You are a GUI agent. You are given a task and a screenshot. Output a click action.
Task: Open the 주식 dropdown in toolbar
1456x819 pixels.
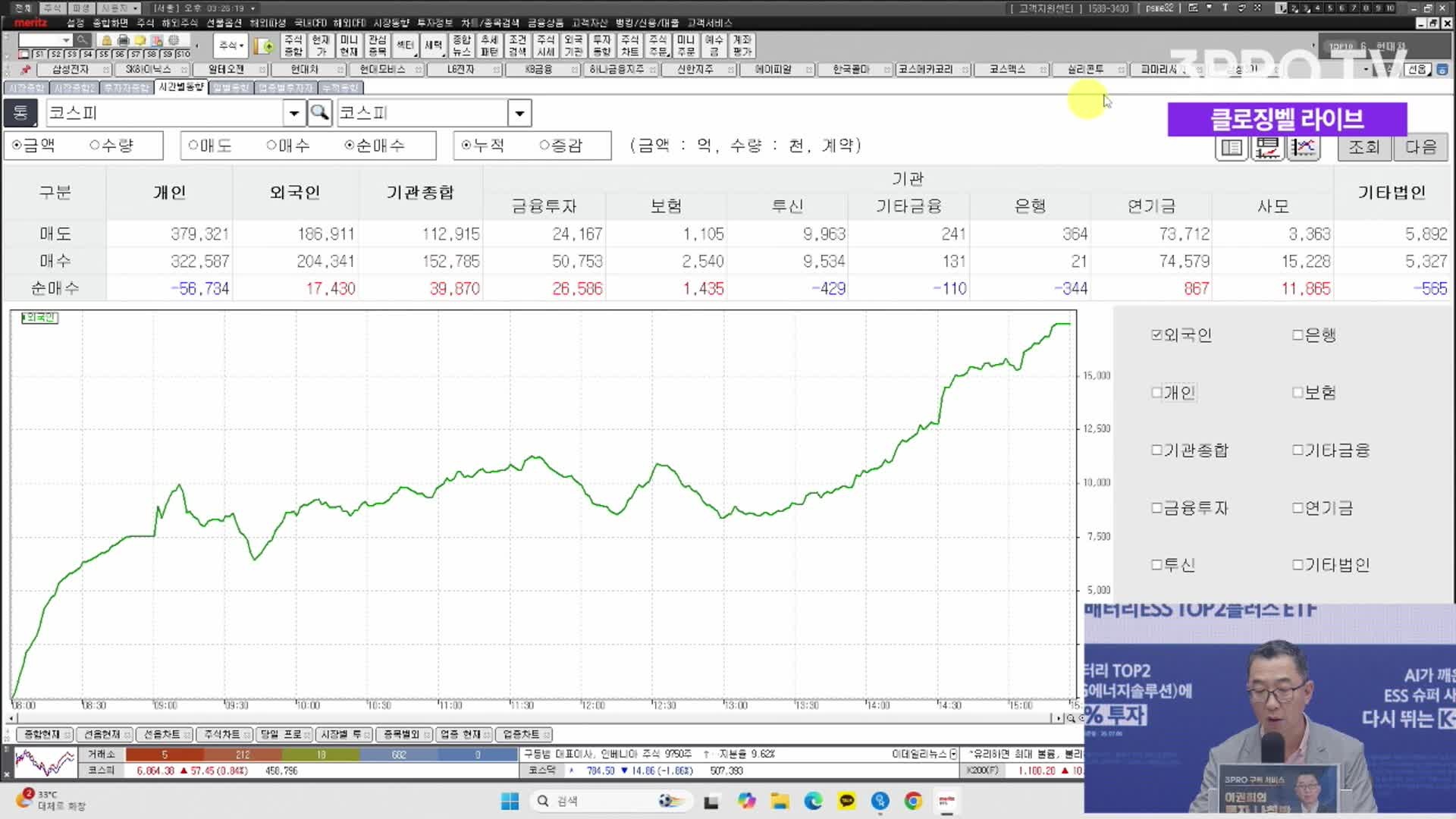[231, 45]
